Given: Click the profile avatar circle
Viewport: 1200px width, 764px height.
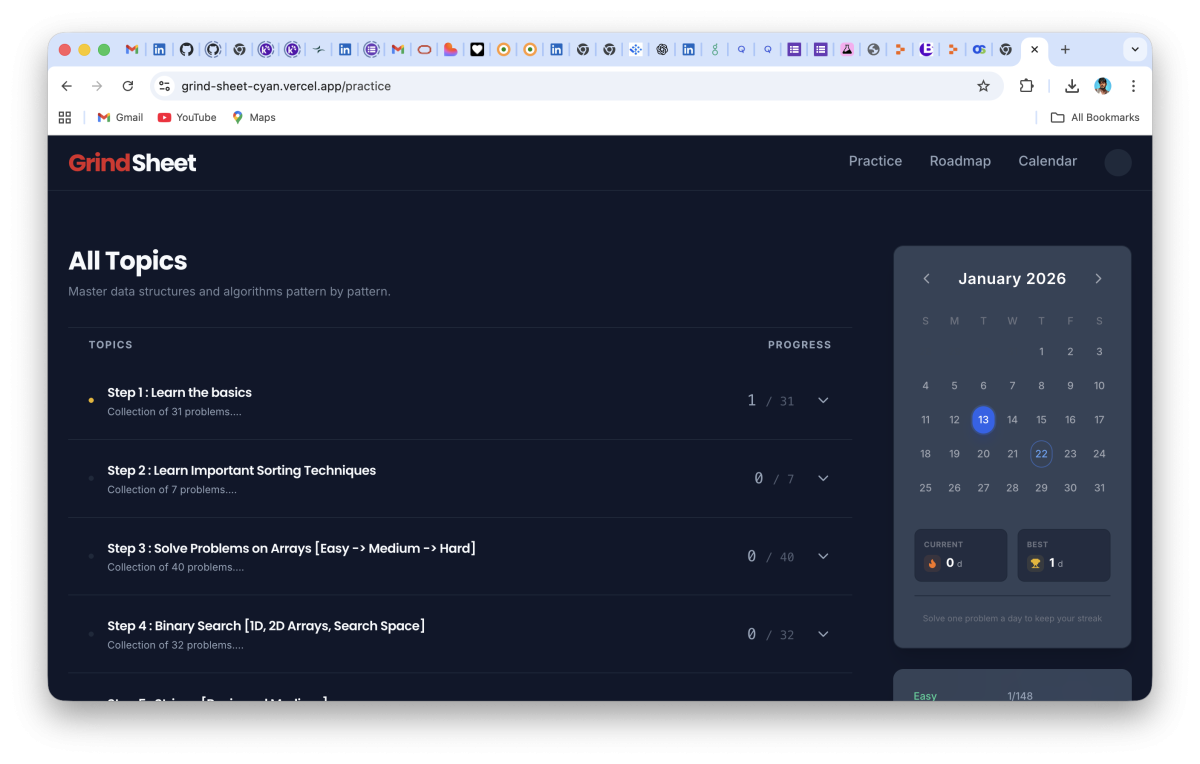Looking at the screenshot, I should click(1117, 162).
